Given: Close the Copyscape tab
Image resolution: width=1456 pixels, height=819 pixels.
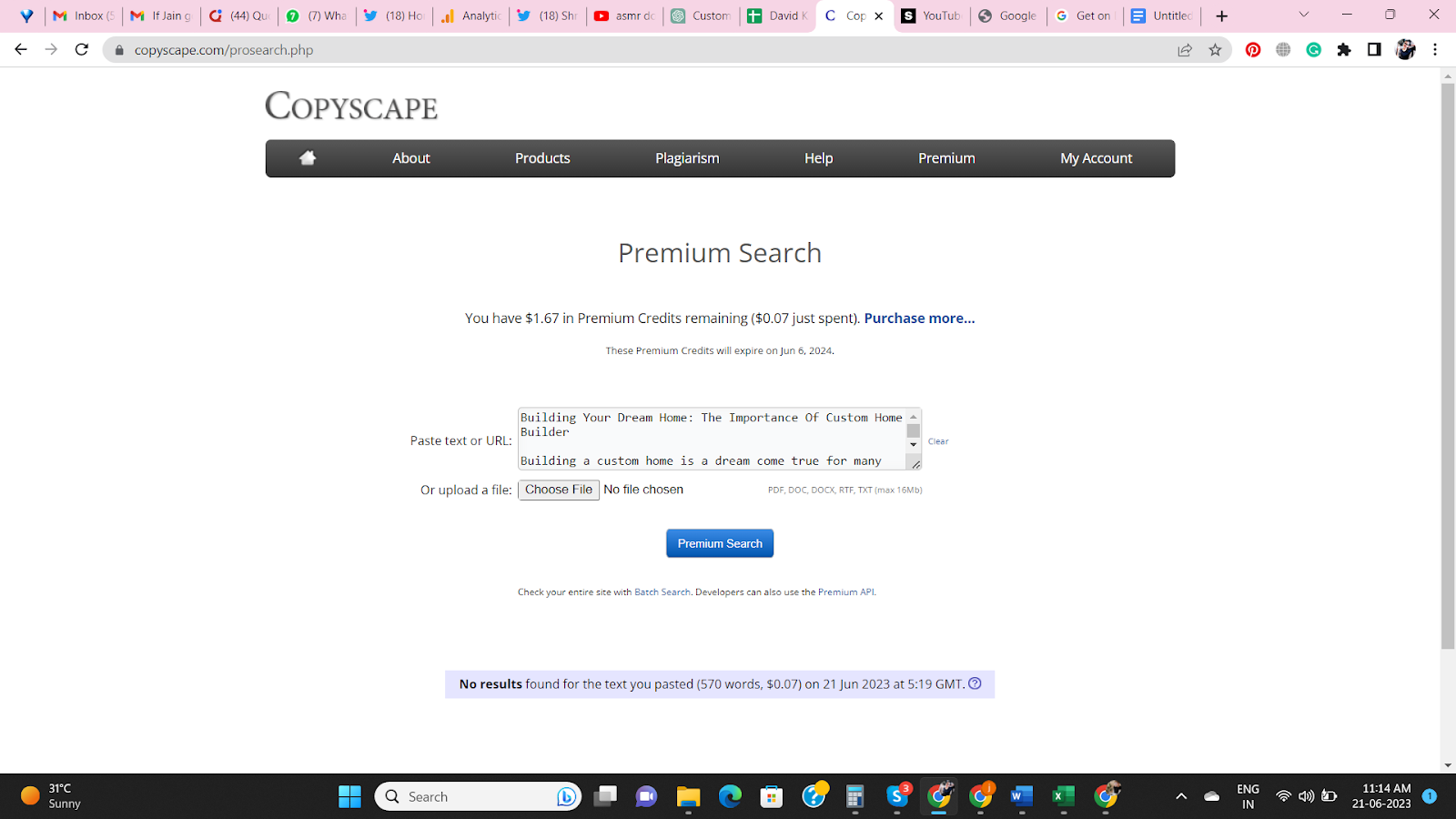Looking at the screenshot, I should click(879, 15).
